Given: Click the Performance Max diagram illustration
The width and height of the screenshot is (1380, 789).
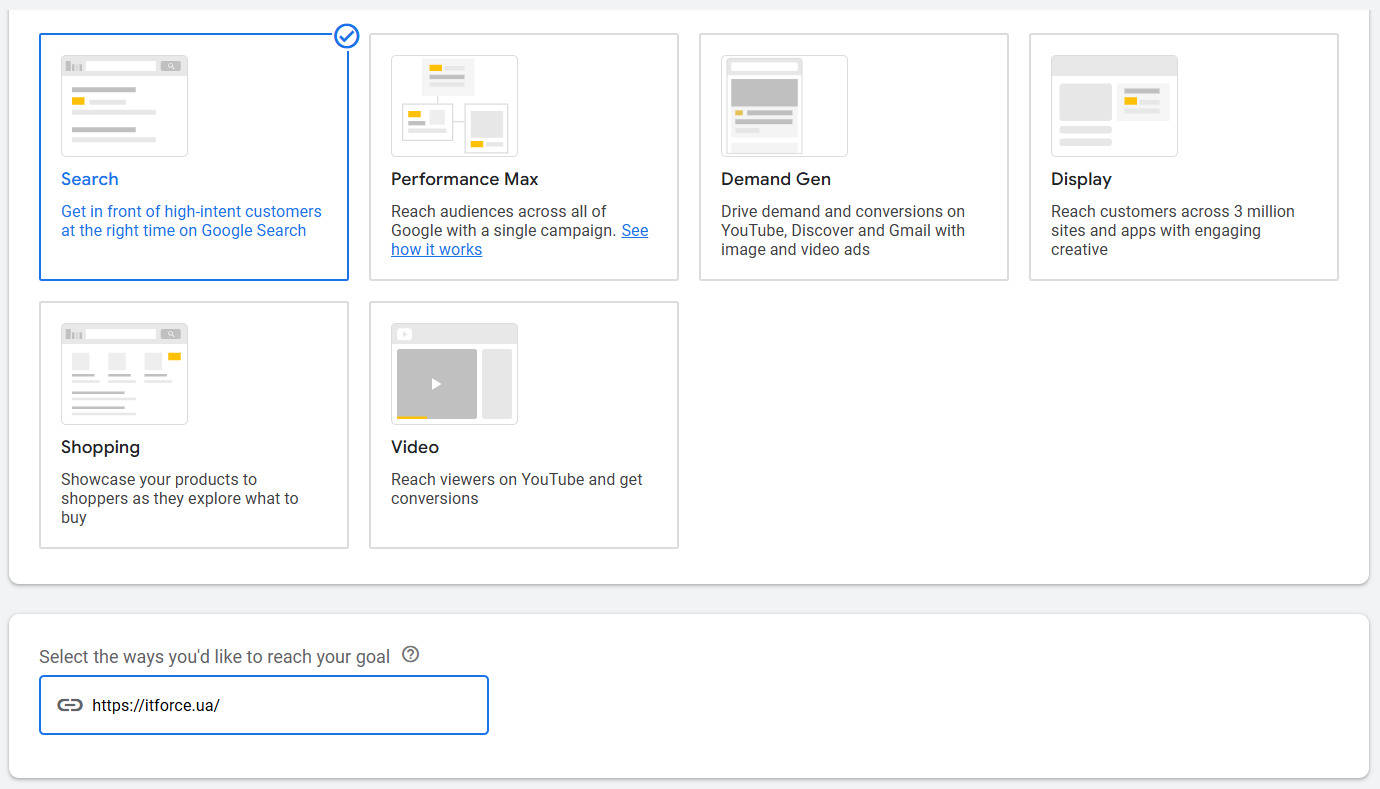Looking at the screenshot, I should point(454,106).
